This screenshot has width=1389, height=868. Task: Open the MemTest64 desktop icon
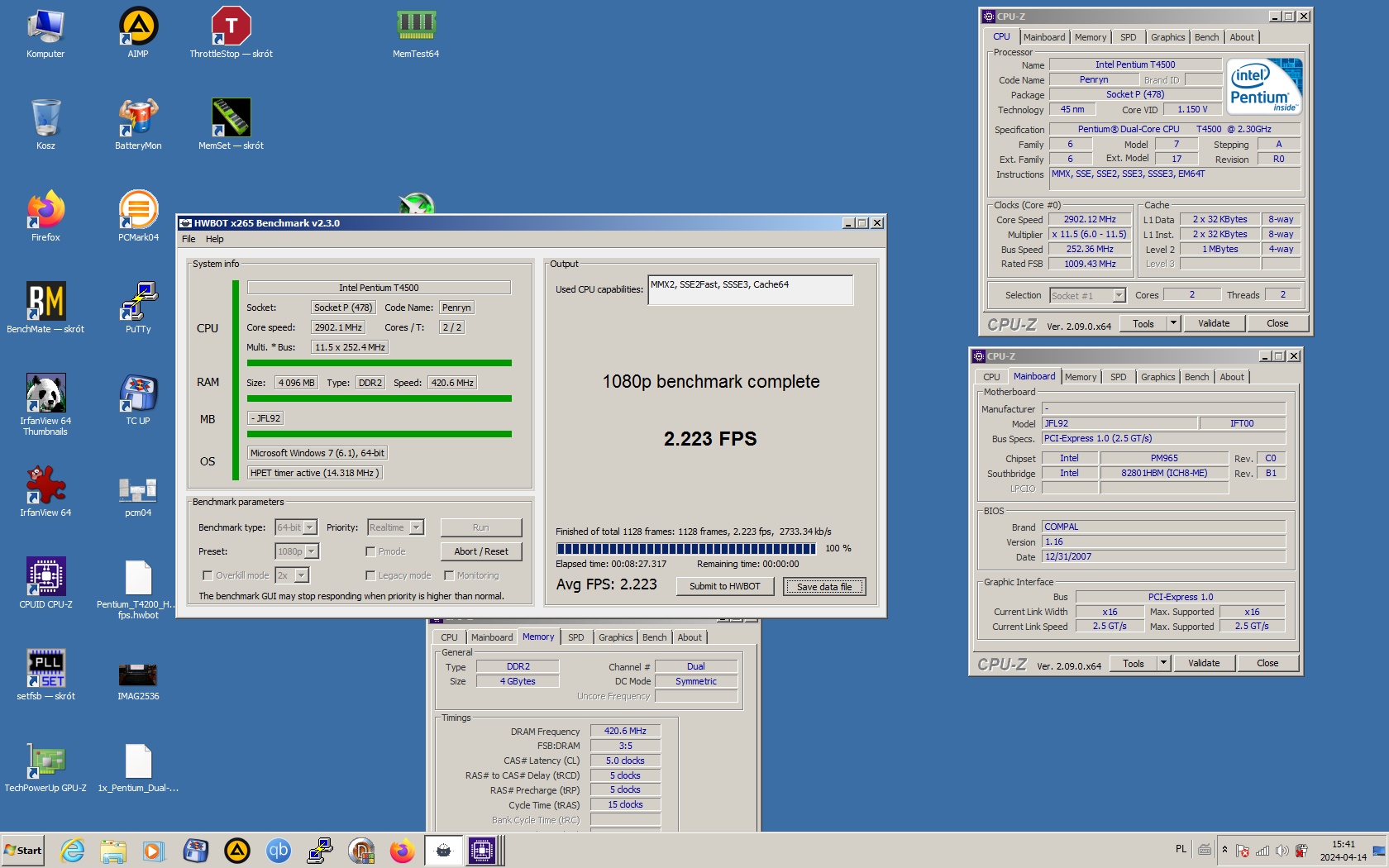point(416,33)
